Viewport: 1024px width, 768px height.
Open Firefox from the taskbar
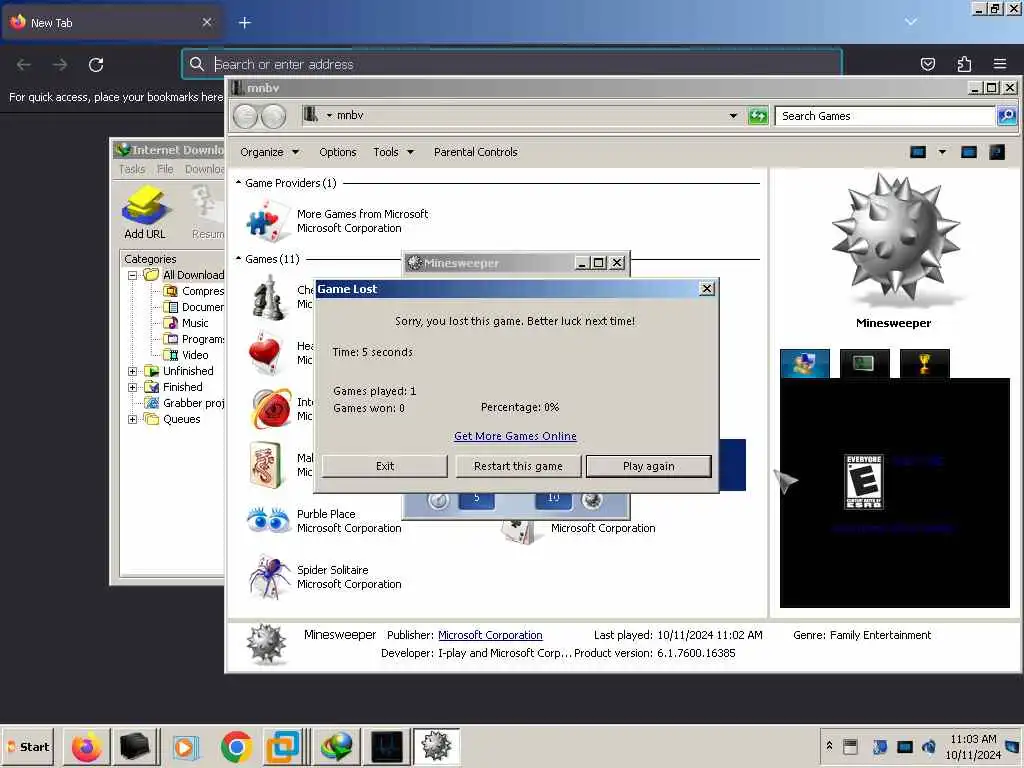pos(86,746)
